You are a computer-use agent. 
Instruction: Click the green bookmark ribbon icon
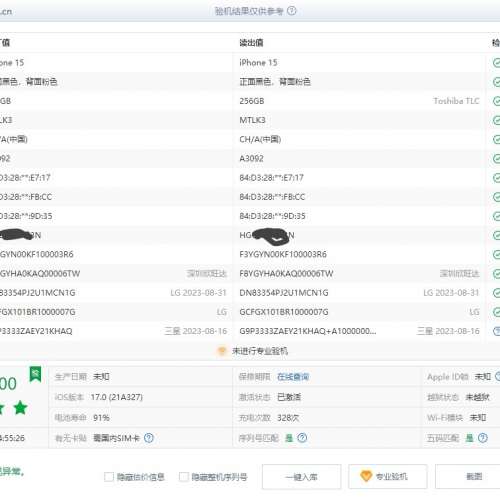(35, 374)
